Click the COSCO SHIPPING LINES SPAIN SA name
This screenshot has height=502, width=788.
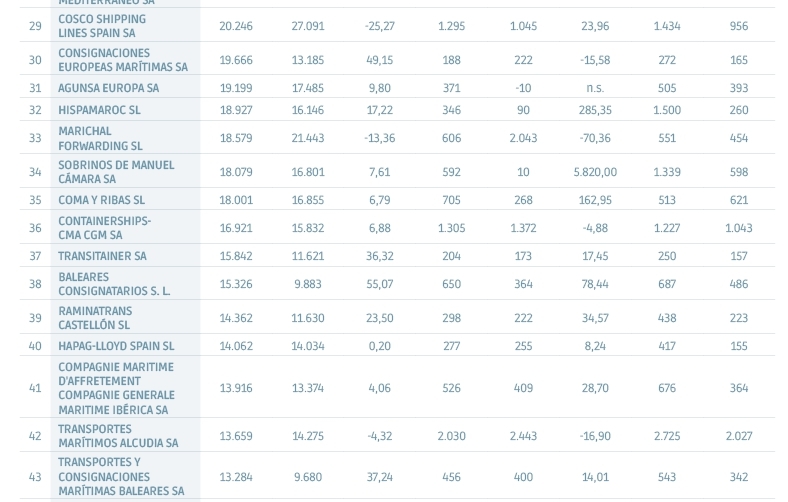[x=101, y=26]
